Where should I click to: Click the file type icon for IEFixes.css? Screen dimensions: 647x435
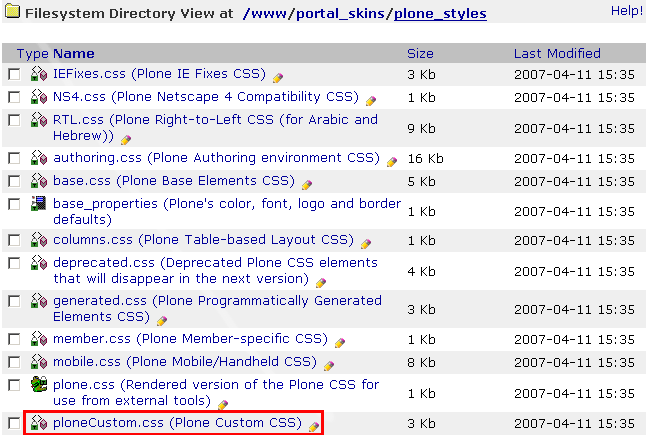click(39, 74)
